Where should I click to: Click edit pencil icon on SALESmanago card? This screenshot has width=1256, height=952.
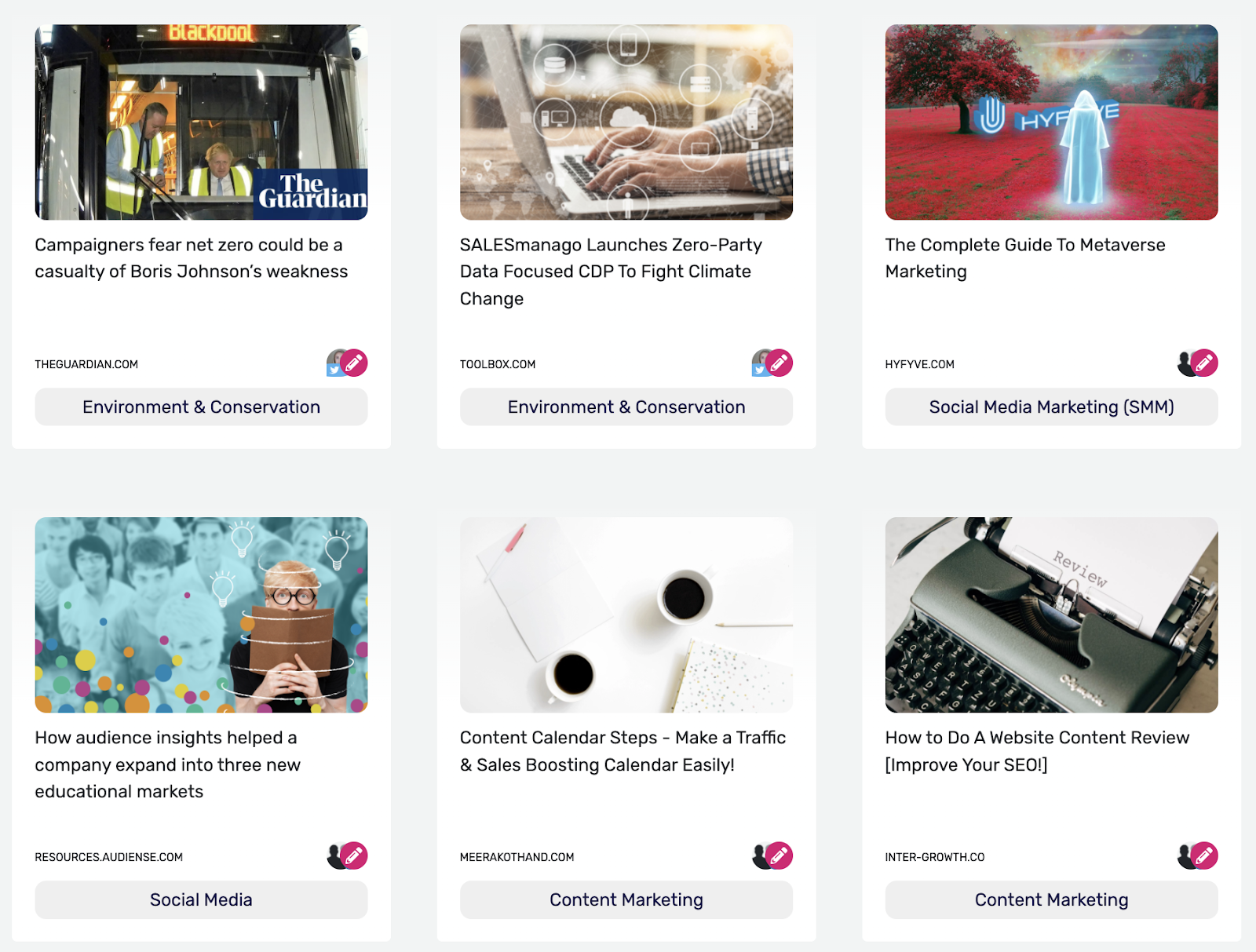coord(779,363)
